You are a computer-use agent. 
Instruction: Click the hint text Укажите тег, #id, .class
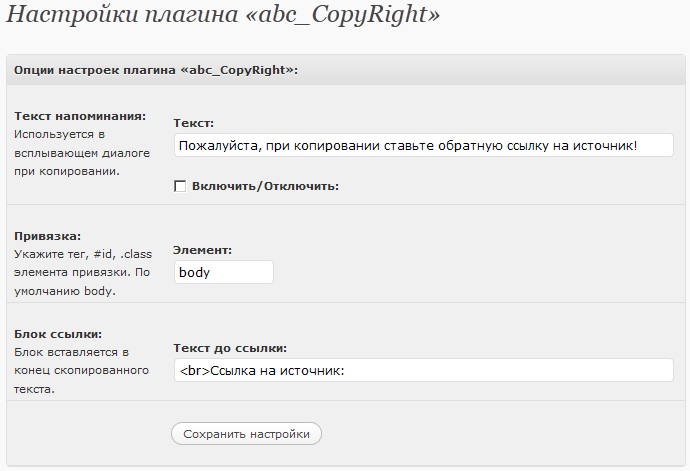pos(83,254)
